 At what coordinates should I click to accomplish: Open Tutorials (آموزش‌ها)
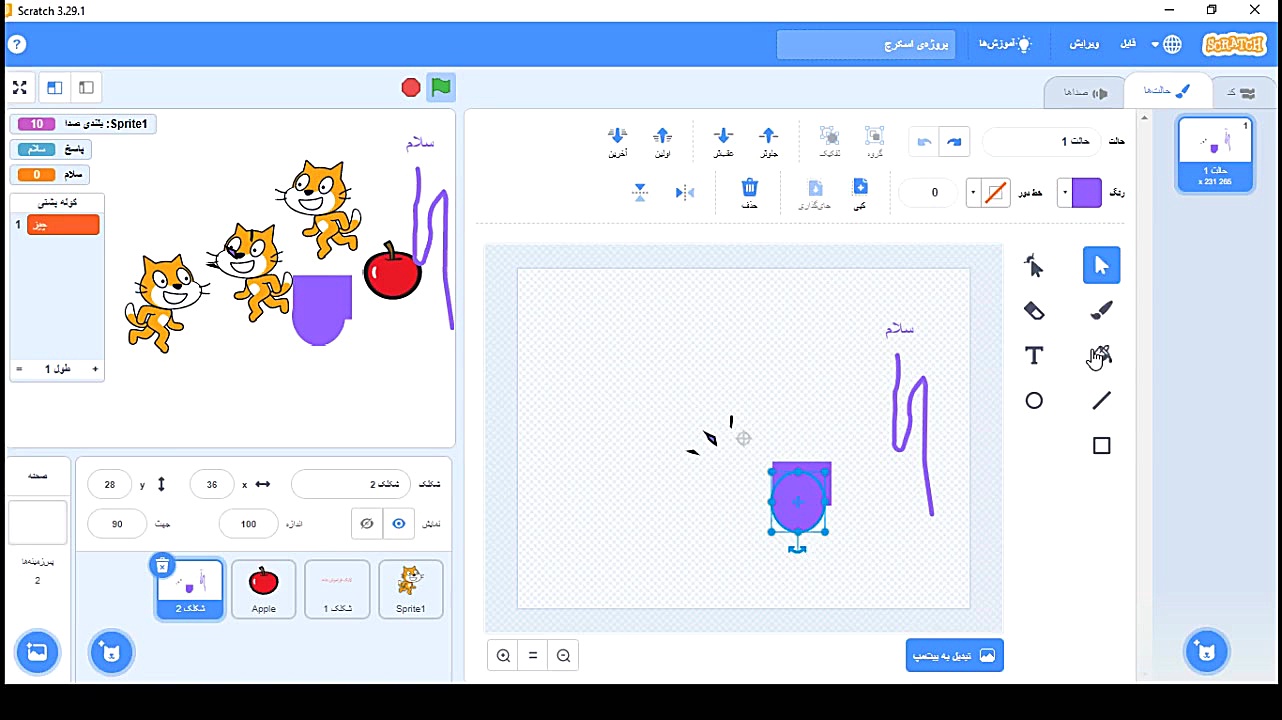1005,44
